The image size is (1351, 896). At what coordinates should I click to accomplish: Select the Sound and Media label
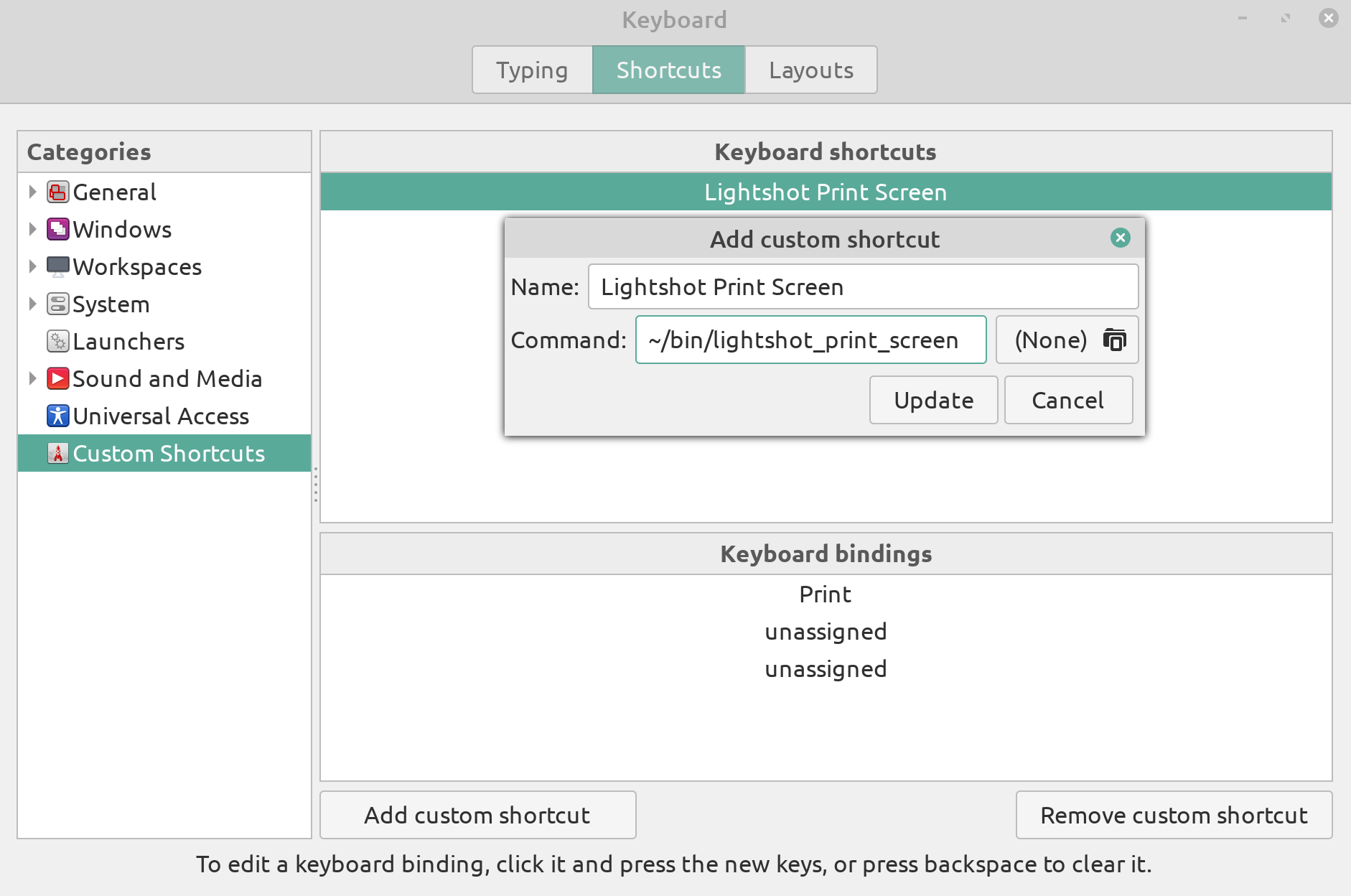coord(168,378)
